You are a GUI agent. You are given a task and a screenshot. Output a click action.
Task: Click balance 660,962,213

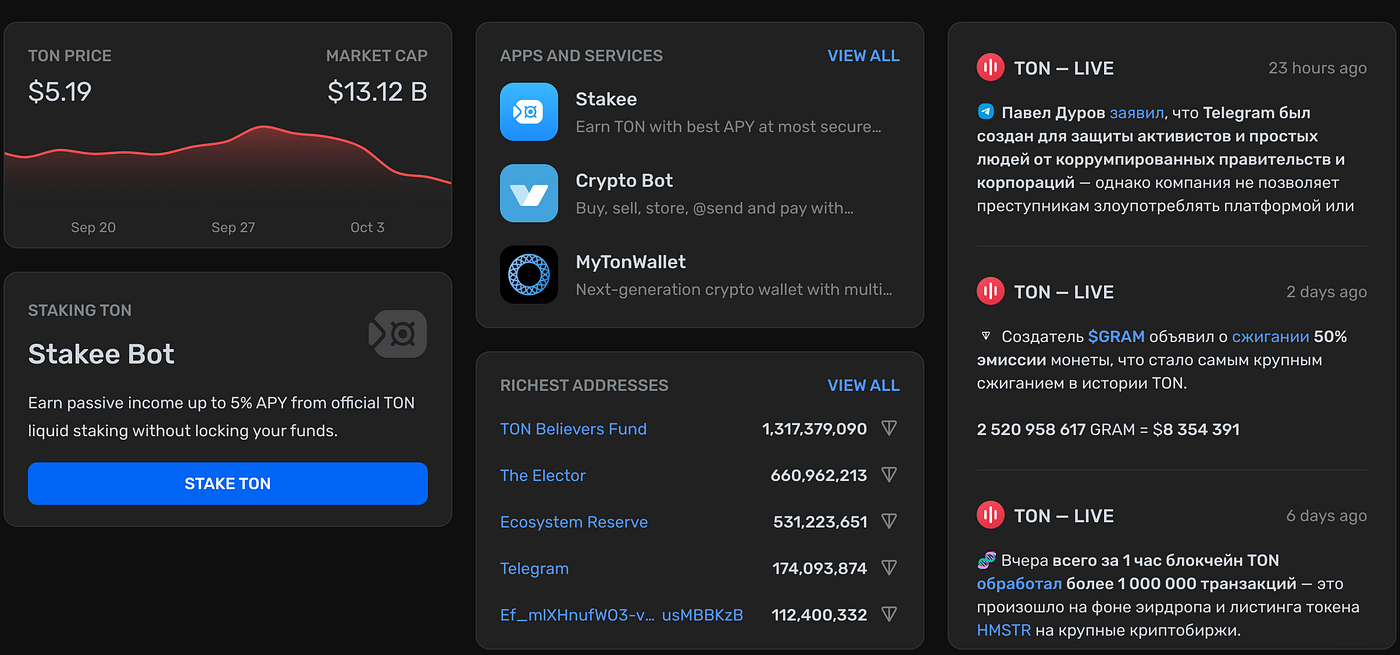[818, 475]
